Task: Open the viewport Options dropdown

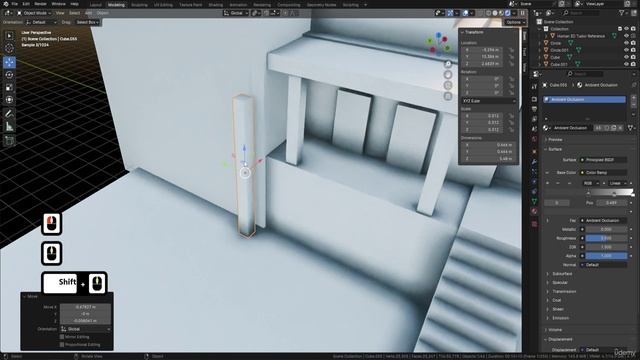Action: [x=515, y=22]
